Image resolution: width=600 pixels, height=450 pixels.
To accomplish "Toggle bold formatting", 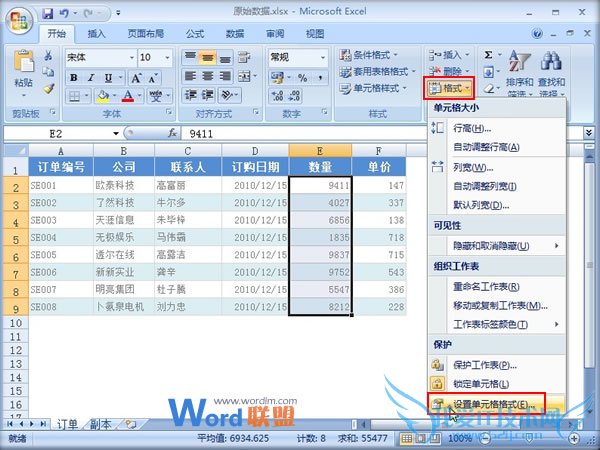I will [73, 78].
